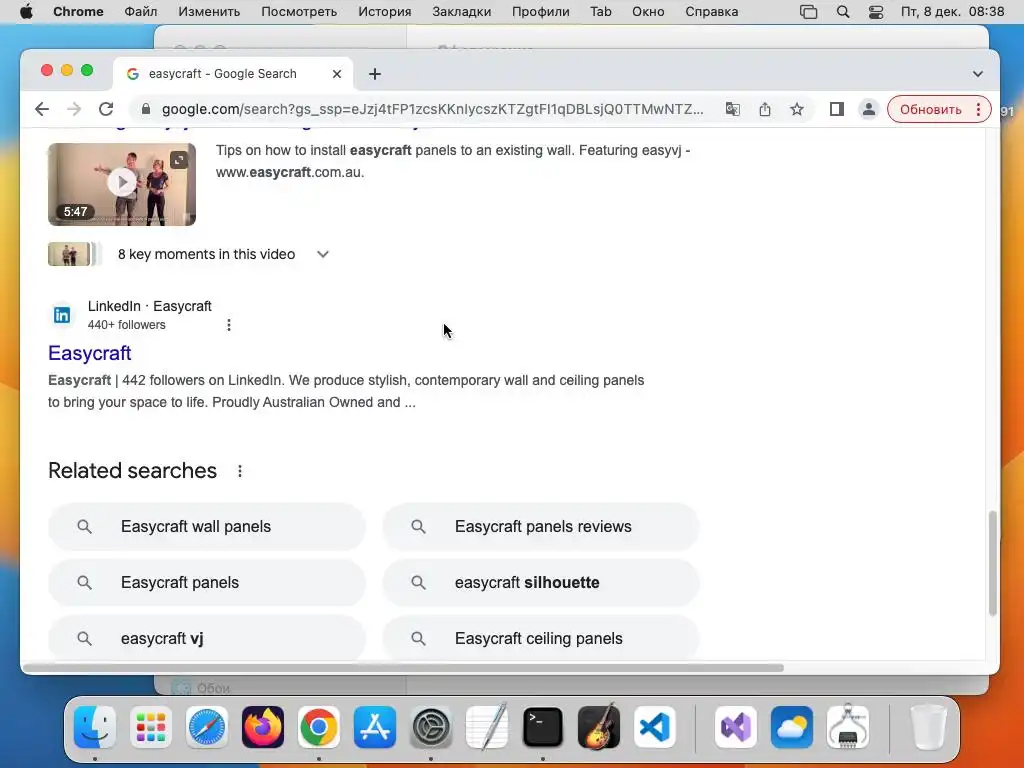The width and height of the screenshot is (1024, 768).
Task: Click the horizontal scrollbar at window bottom
Action: (402, 667)
